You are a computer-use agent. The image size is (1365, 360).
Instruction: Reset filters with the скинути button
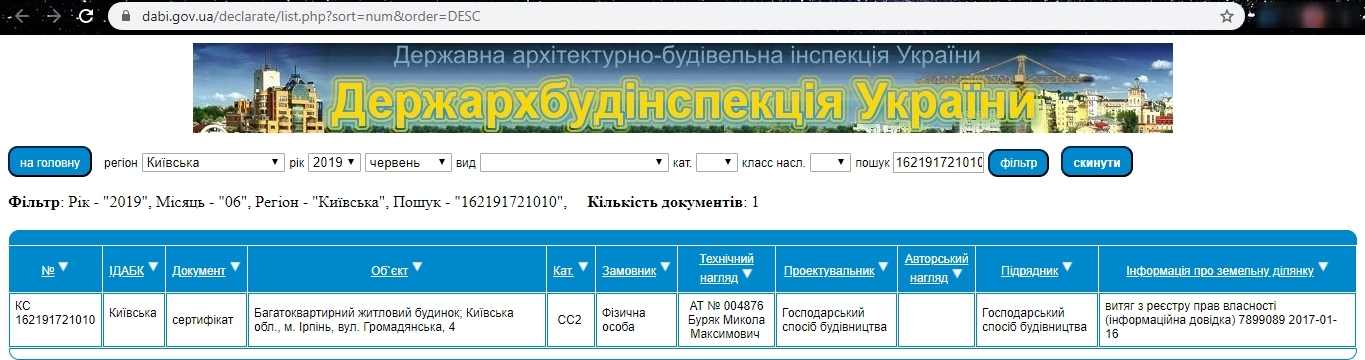(x=1096, y=162)
